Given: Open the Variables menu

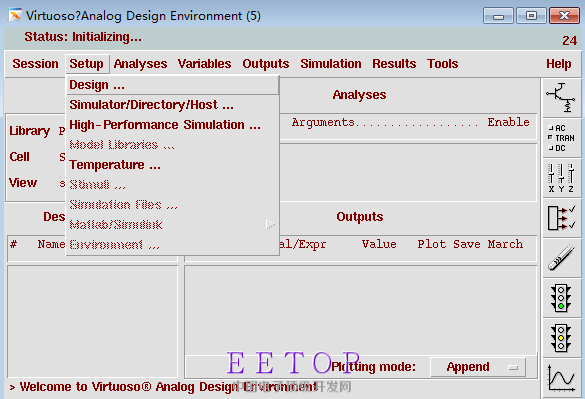Looking at the screenshot, I should point(204,64).
